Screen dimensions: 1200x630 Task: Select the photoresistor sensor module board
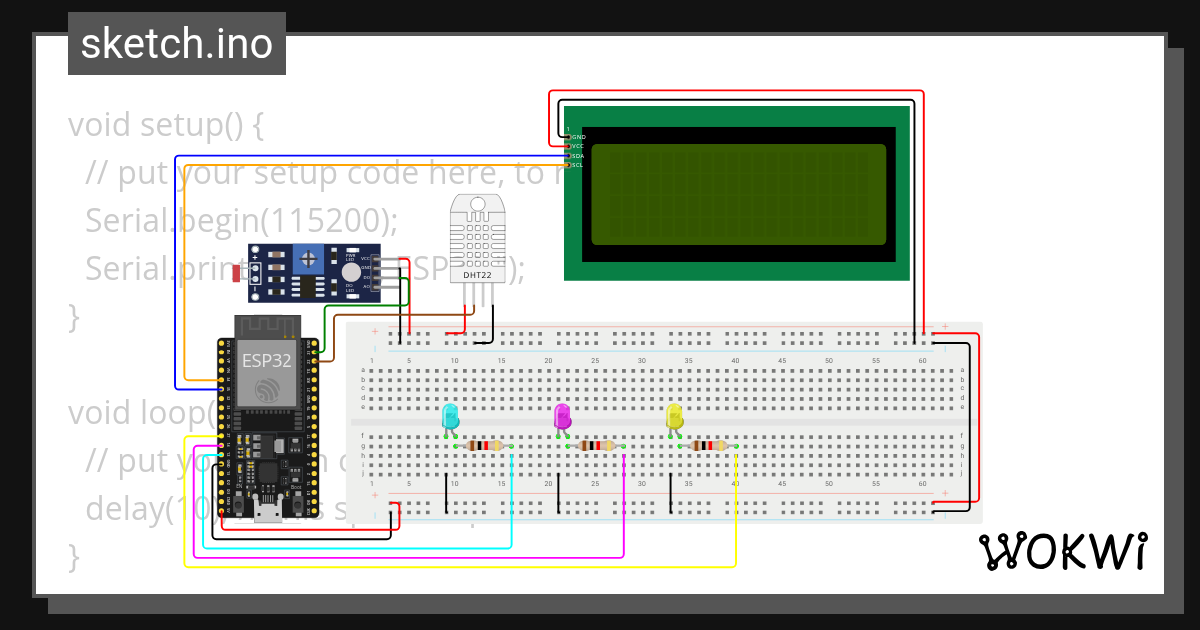coord(314,272)
